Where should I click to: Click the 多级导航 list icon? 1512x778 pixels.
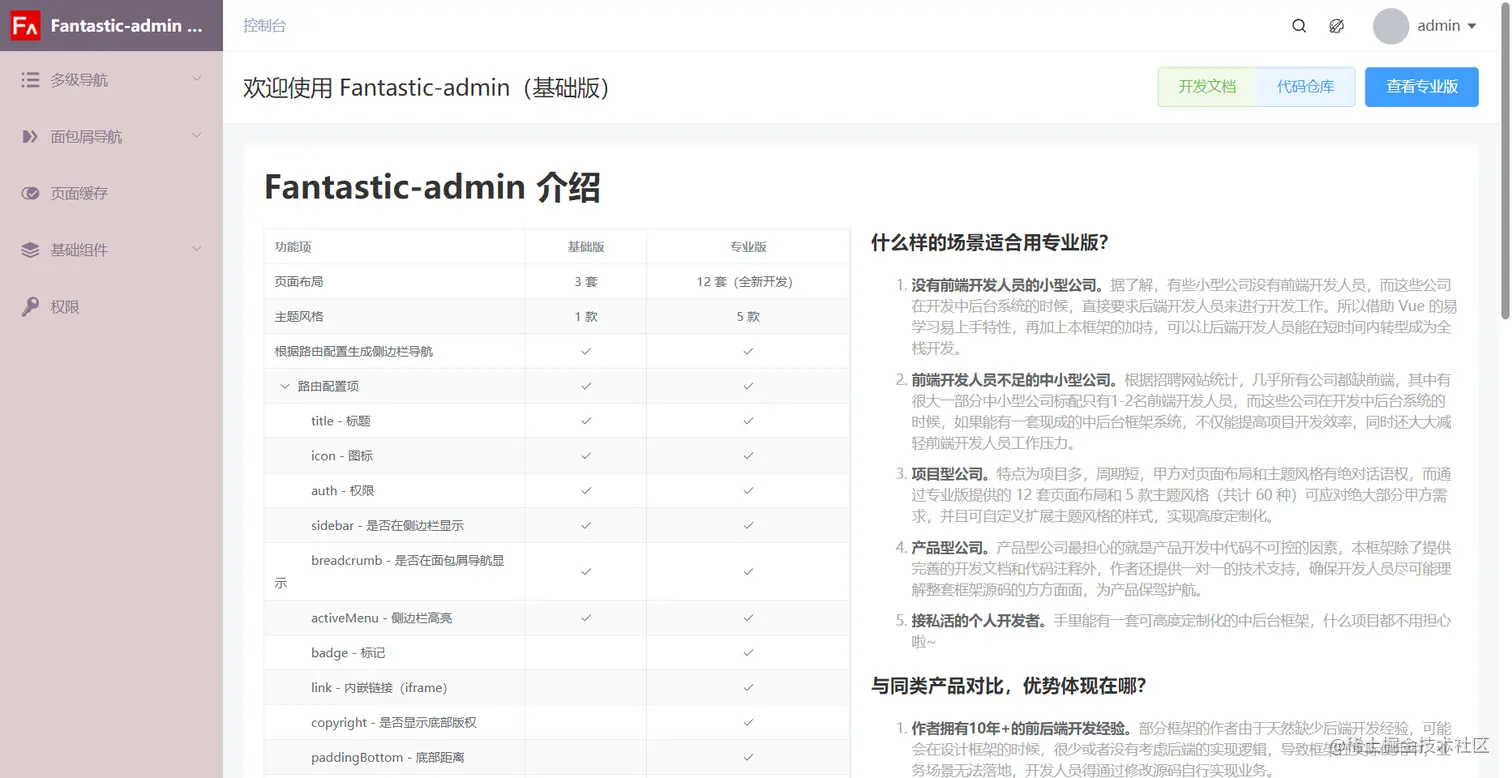pyautogui.click(x=30, y=80)
